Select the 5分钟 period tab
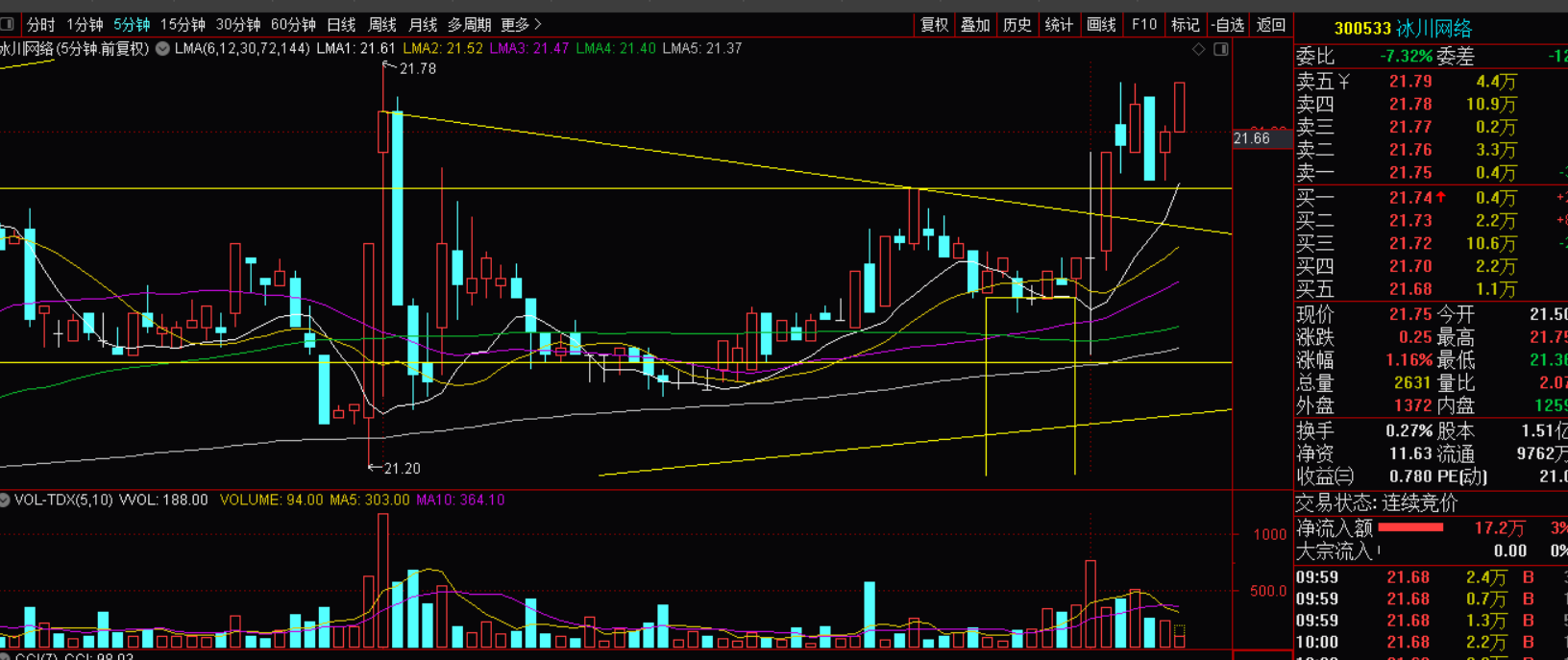1568x660 pixels. click(x=132, y=24)
